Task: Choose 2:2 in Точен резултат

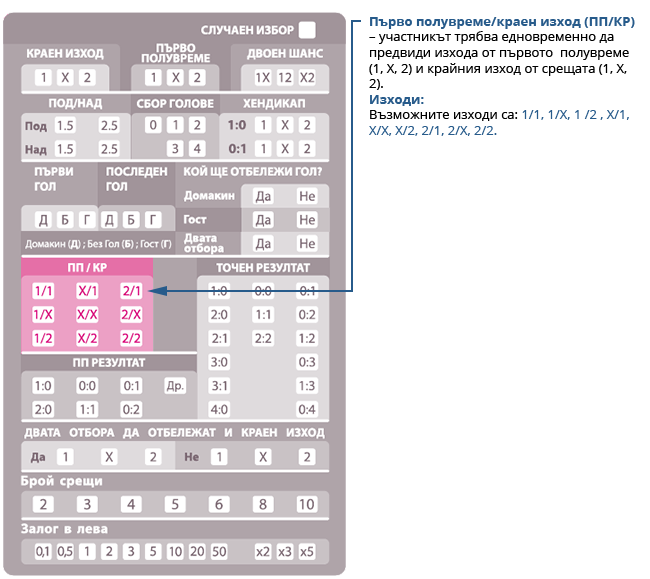Action: [263, 338]
